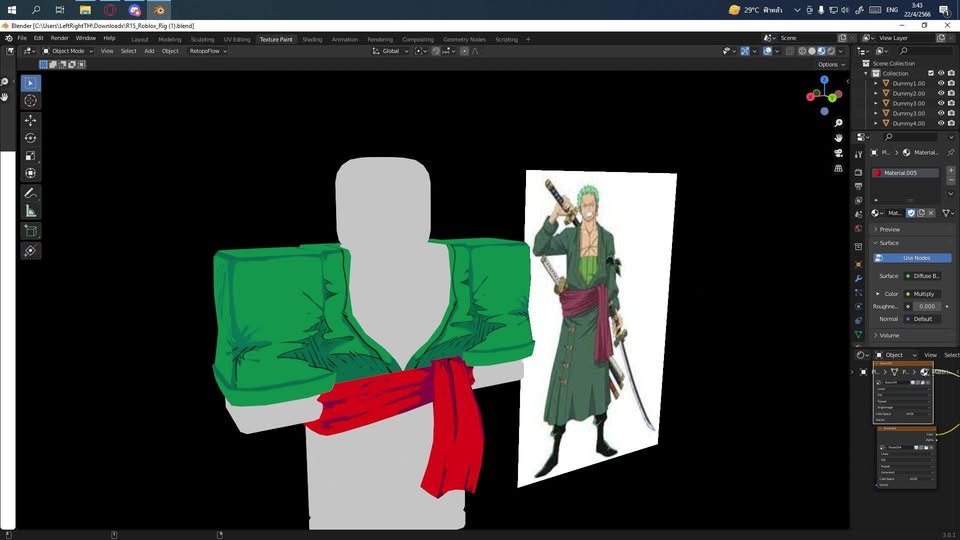Viewport: 960px width, 540px height.
Task: Click the pan view hand icon in viewport
Action: (x=838, y=138)
